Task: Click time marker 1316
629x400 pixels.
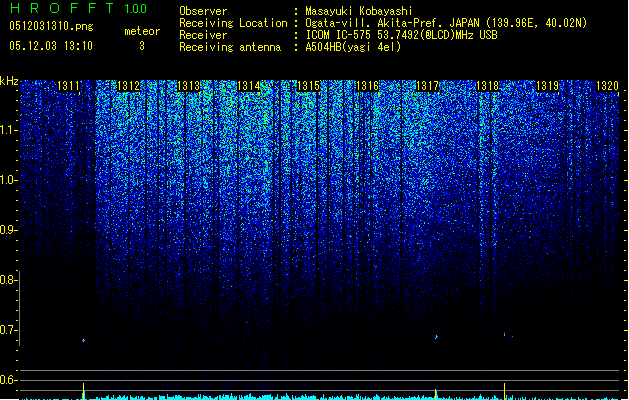Action: pyautogui.click(x=368, y=86)
